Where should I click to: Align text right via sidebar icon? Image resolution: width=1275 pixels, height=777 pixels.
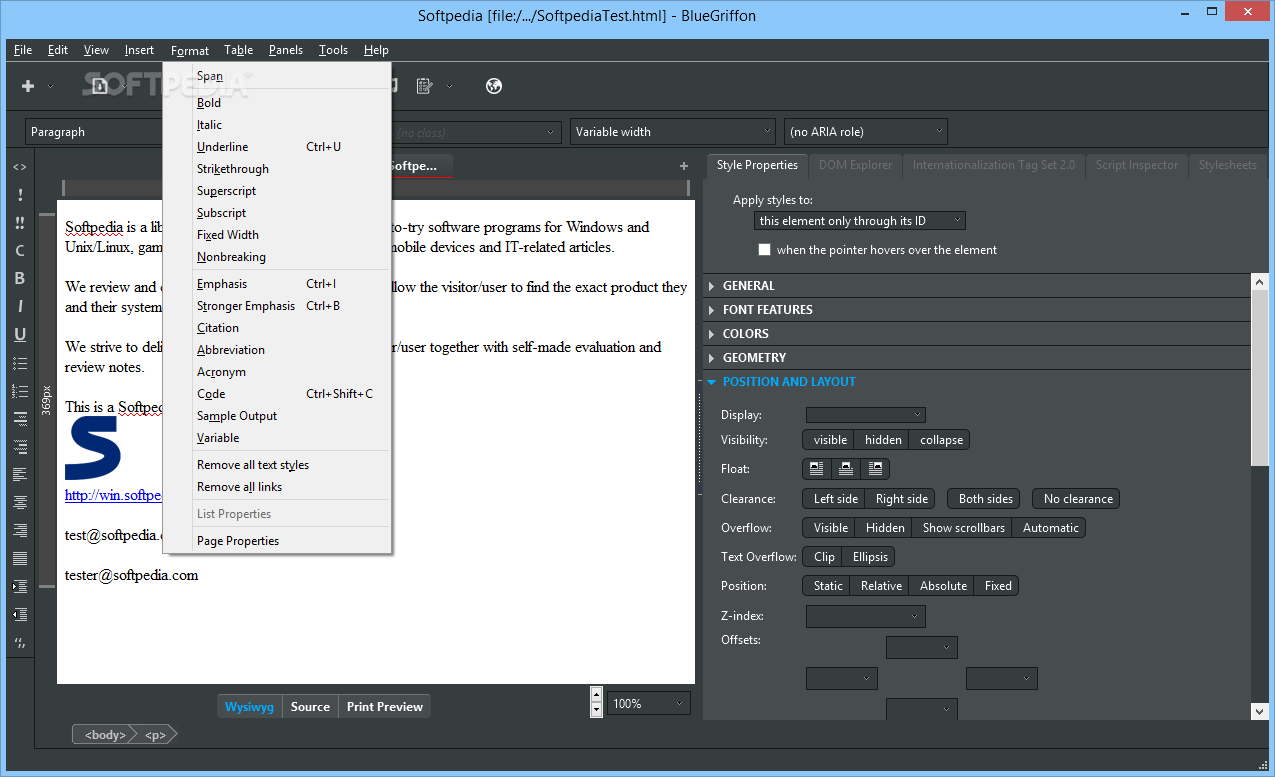coord(20,530)
